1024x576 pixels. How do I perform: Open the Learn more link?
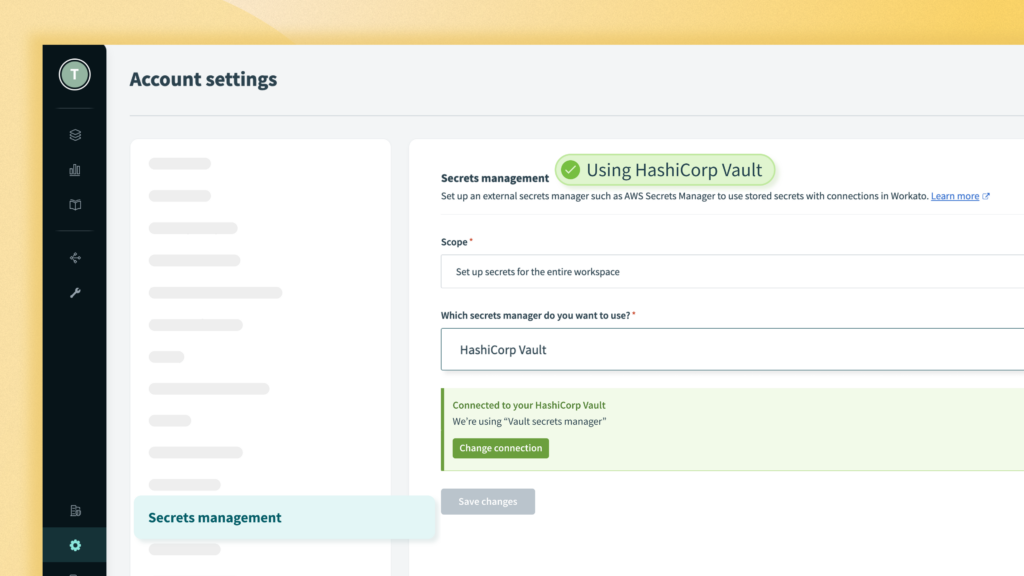pos(955,196)
